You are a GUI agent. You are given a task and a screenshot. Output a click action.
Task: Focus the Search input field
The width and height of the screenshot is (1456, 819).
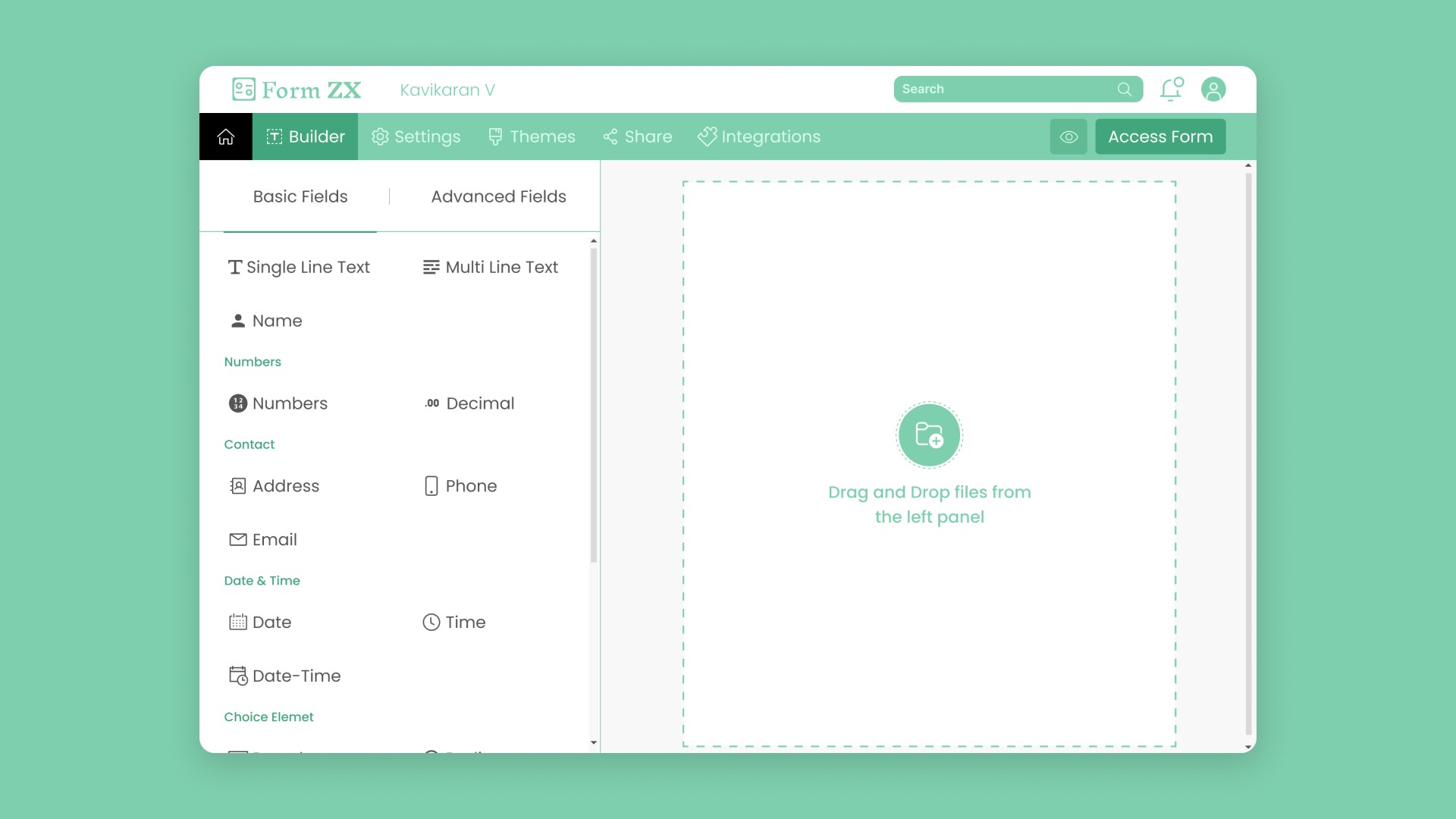(1001, 89)
